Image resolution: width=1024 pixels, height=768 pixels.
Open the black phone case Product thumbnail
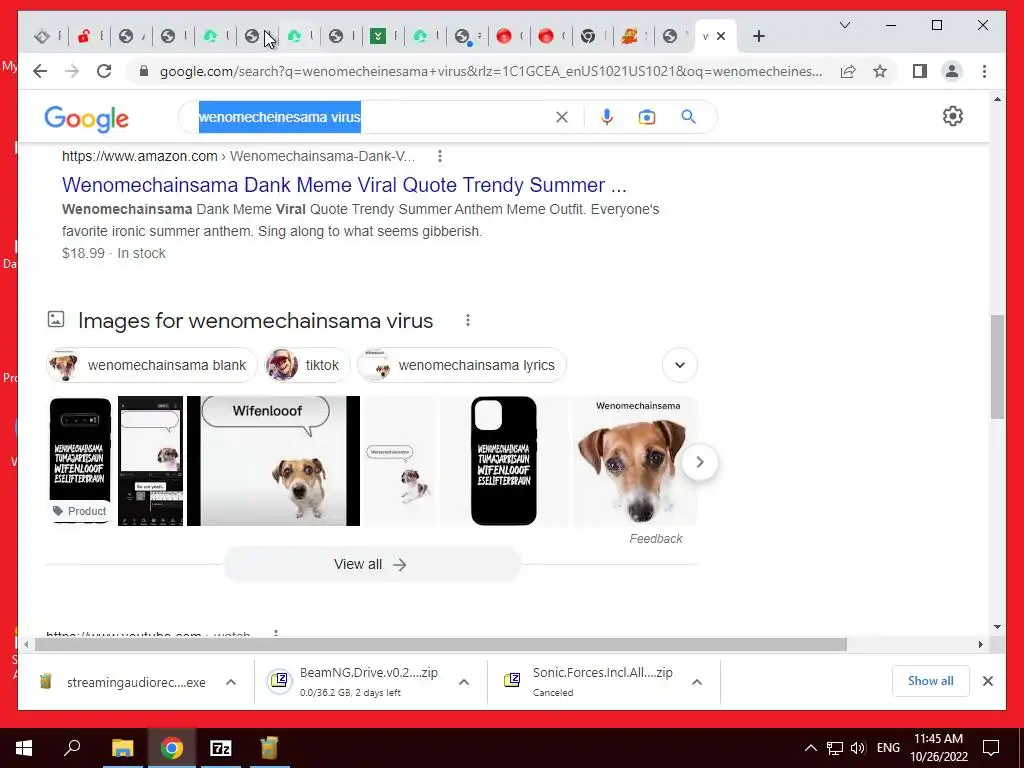[x=80, y=460]
